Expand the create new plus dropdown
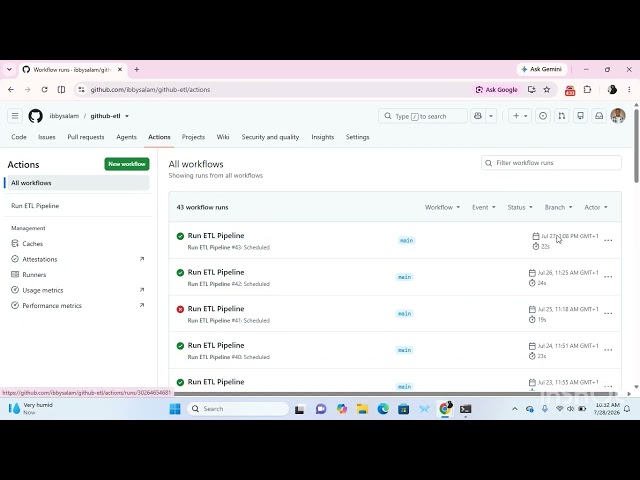This screenshot has height=480, width=640. (x=520, y=116)
